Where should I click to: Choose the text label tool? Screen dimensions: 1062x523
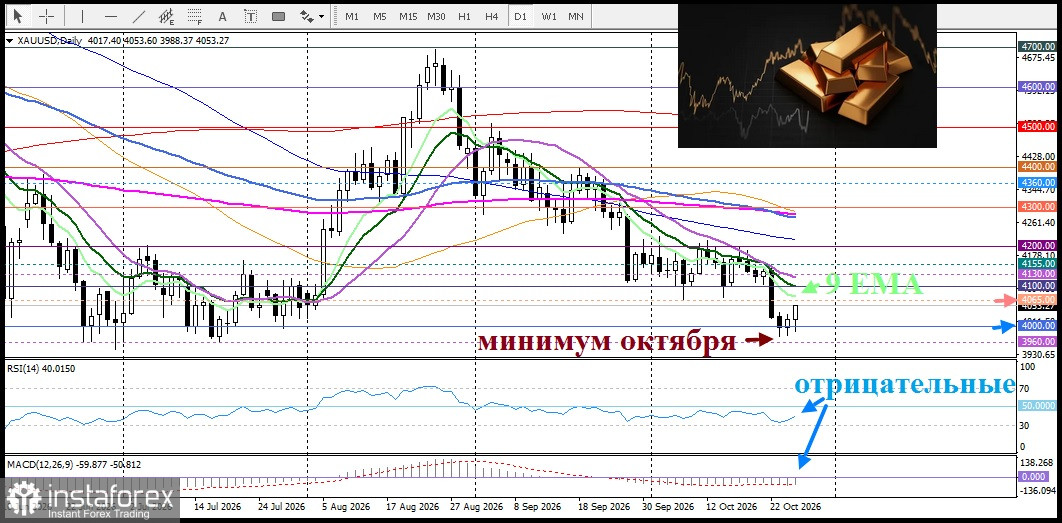point(251,16)
